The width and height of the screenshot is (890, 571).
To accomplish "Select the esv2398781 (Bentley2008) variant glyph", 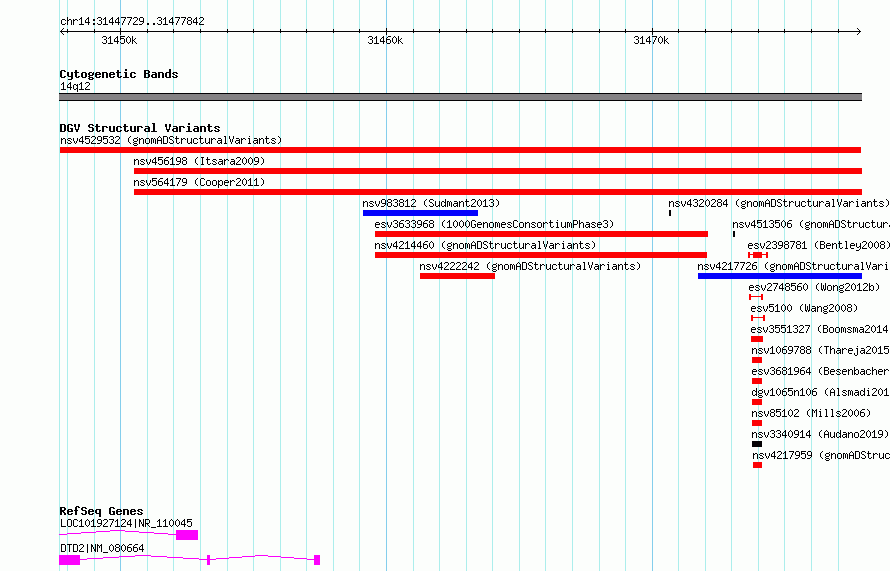I will (758, 255).
